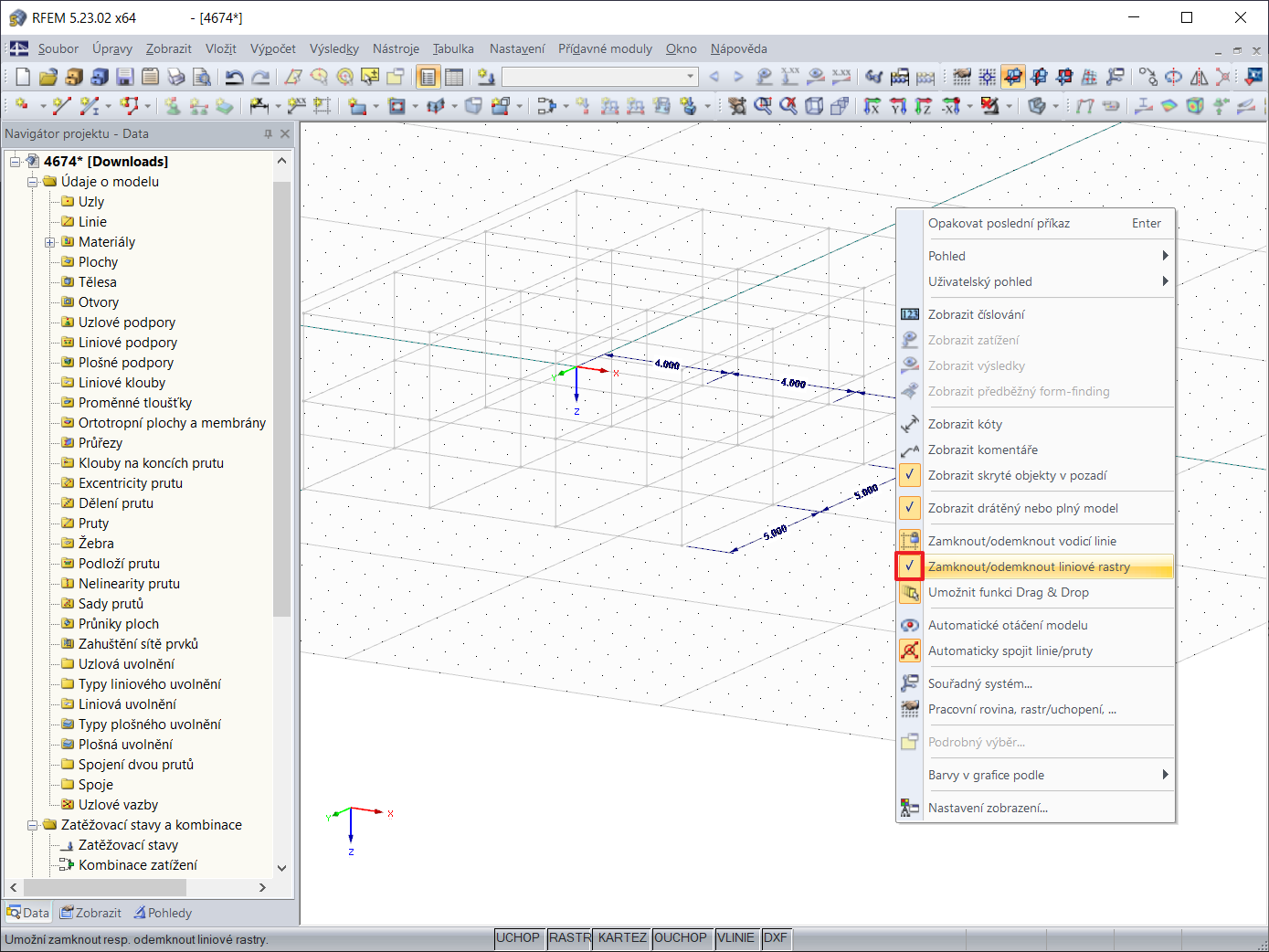Switch to the Pohledy navigator tab
Screen dimensions: 1269x952
[x=163, y=913]
